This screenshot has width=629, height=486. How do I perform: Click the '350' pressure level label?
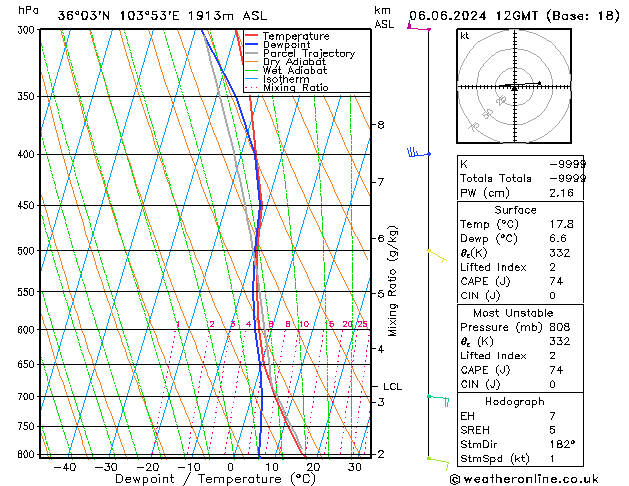pos(28,97)
